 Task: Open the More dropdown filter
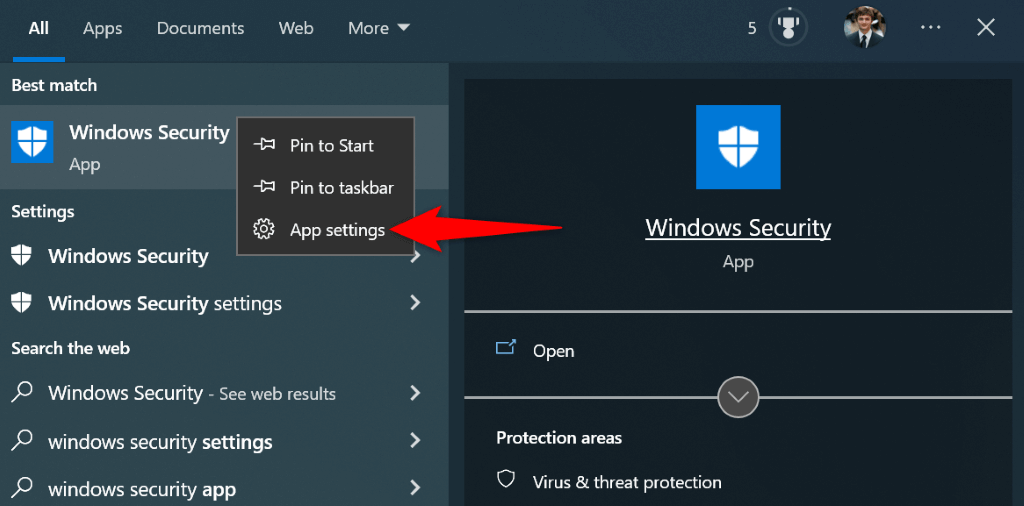click(x=379, y=28)
